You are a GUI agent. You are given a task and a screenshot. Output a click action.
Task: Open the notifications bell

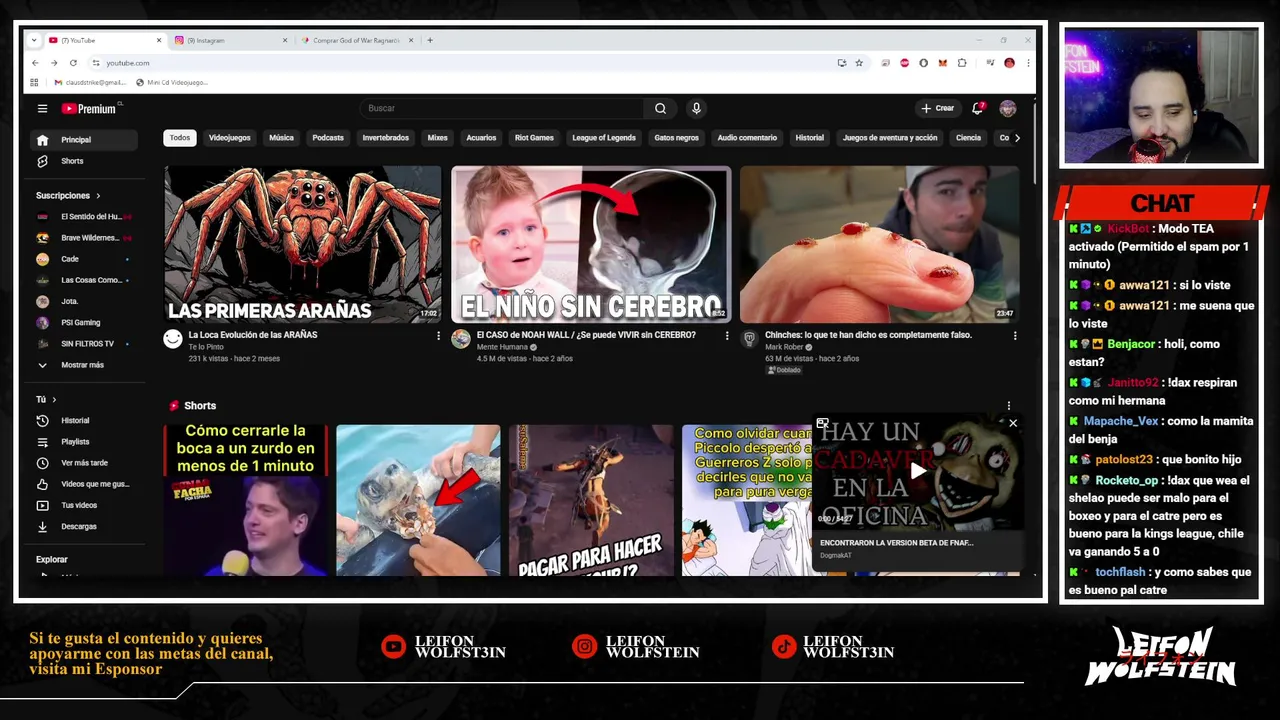[x=978, y=108]
